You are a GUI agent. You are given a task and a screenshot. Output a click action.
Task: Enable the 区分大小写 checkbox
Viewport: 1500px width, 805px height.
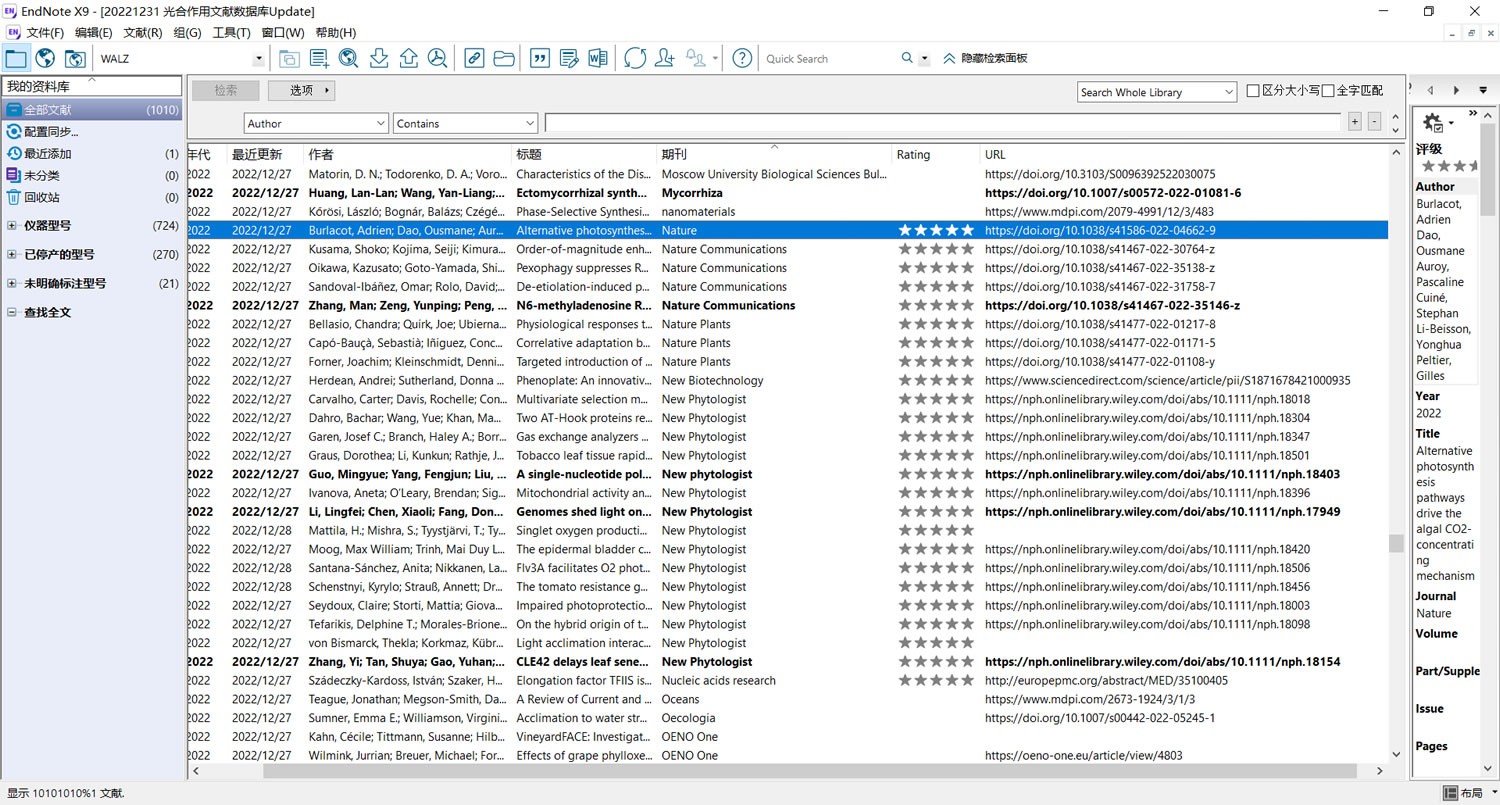tap(1253, 91)
